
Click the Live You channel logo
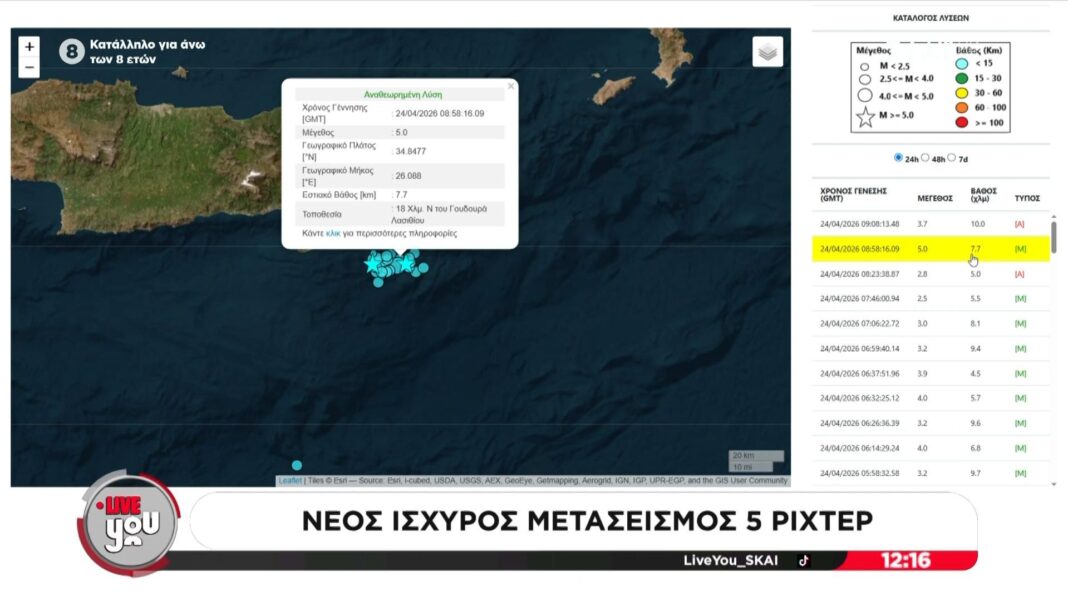coord(128,523)
